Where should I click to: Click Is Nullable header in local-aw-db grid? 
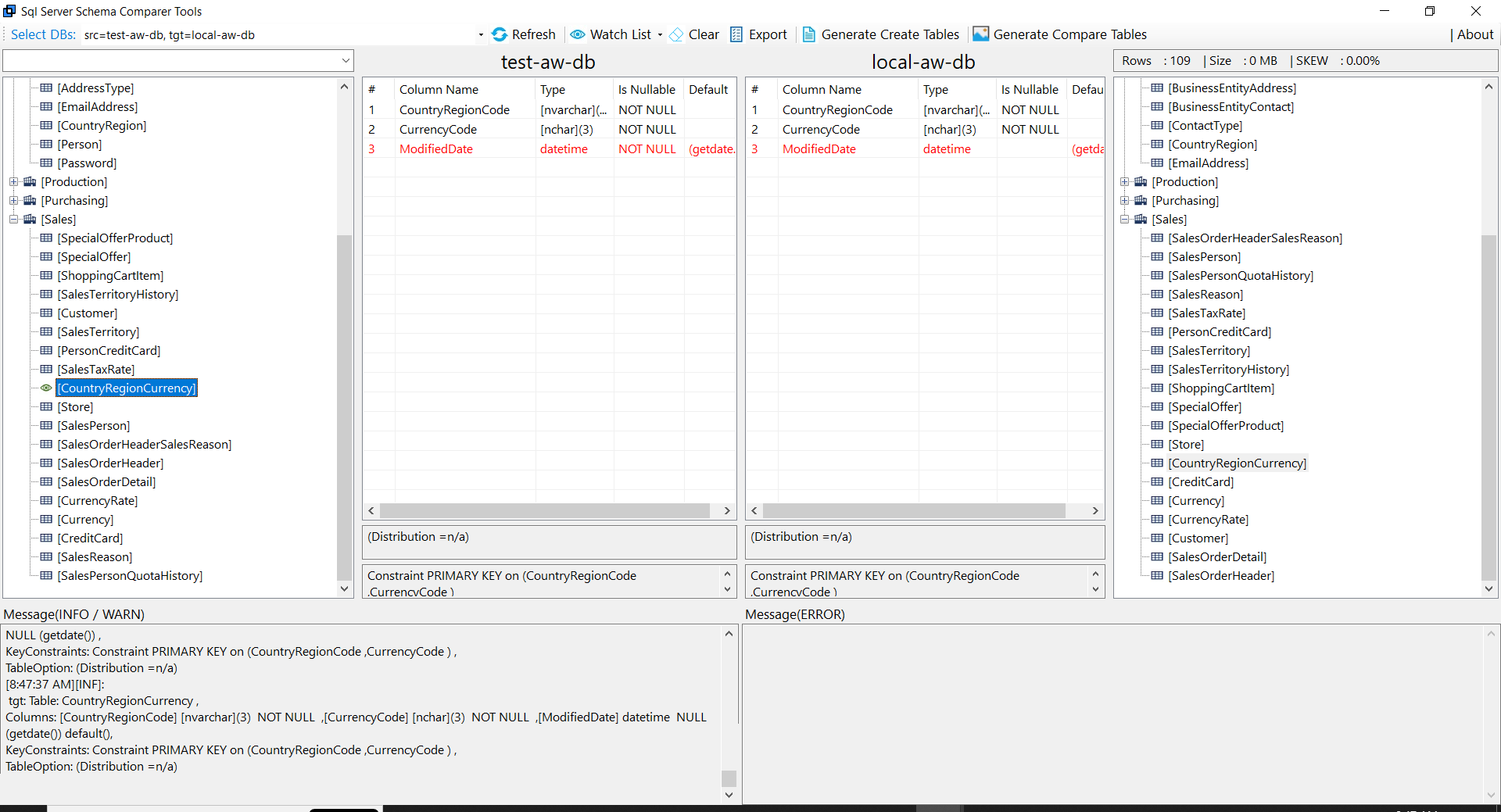[x=1030, y=89]
